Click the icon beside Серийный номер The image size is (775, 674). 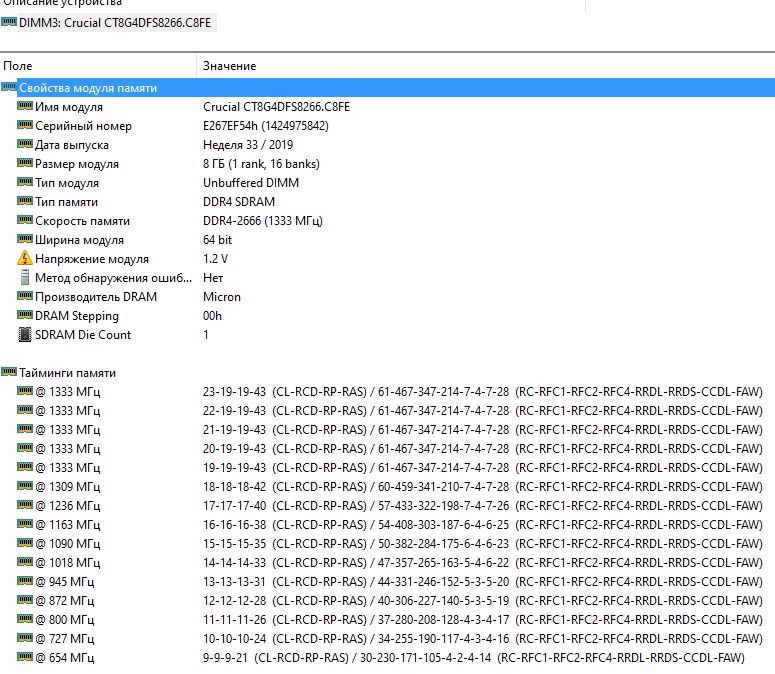[25, 125]
